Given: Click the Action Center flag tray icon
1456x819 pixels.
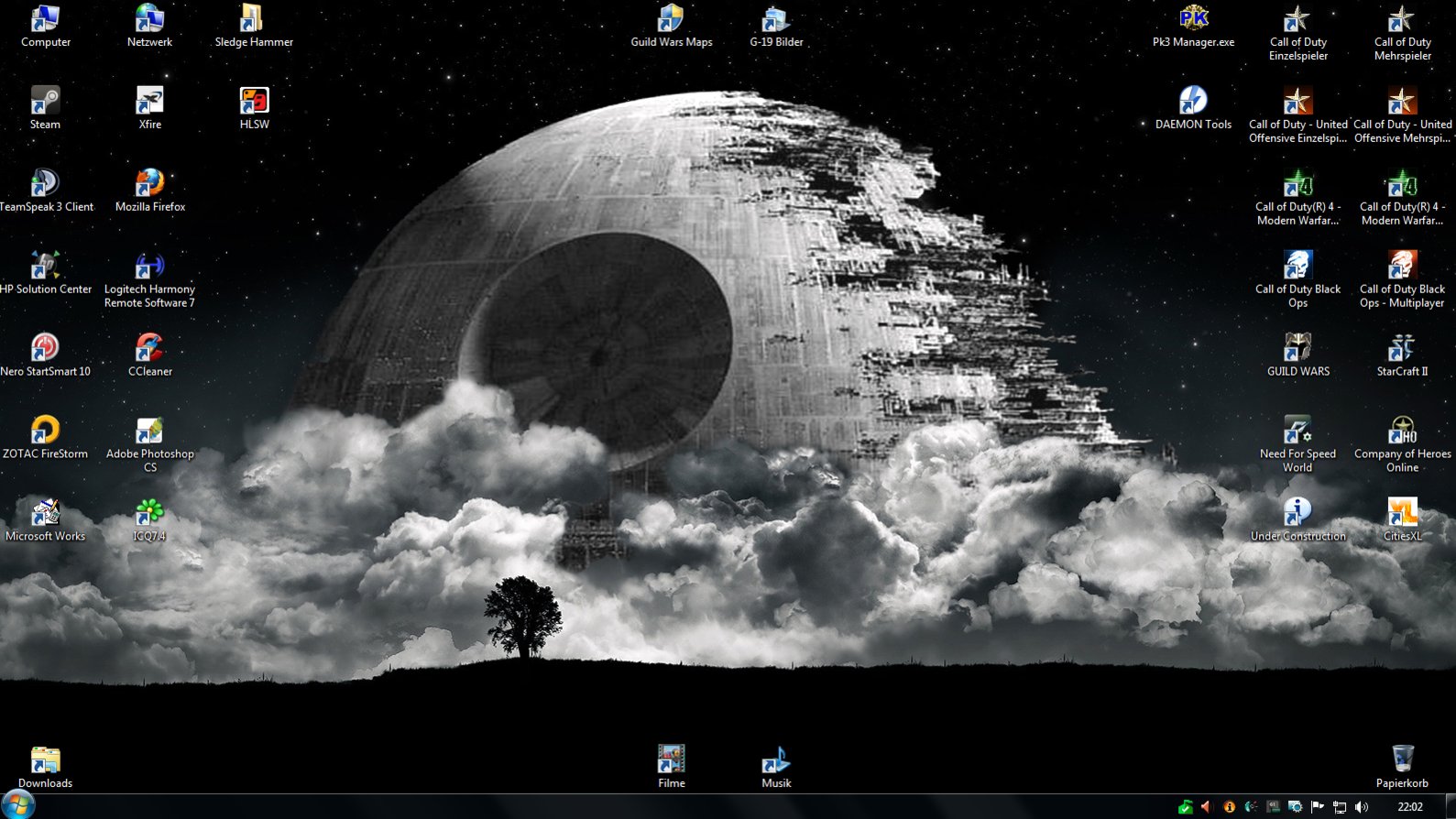Looking at the screenshot, I should 1318,807.
